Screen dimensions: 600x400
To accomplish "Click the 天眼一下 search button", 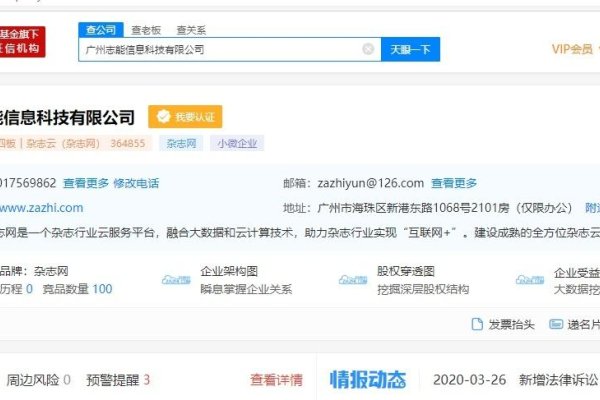I will (410, 49).
